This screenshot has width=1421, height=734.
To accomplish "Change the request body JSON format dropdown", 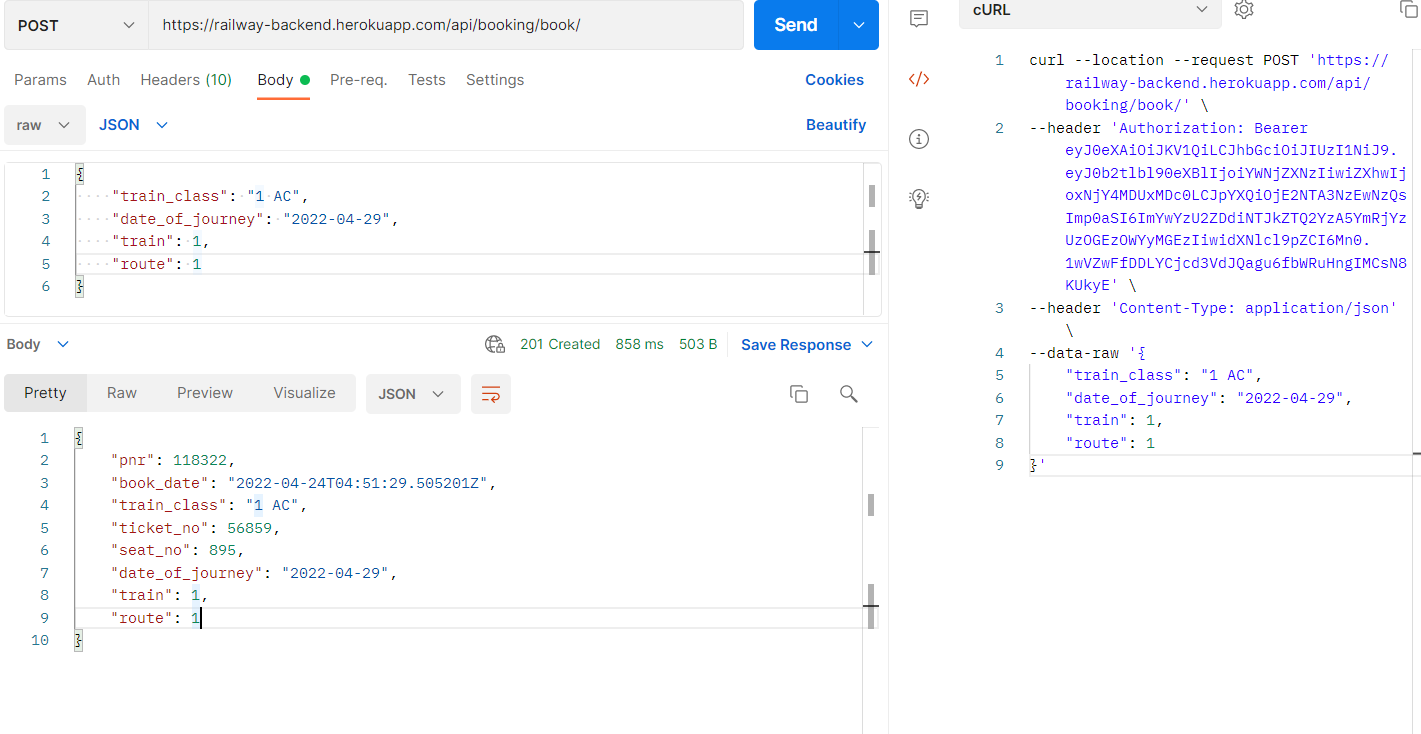I will [133, 125].
